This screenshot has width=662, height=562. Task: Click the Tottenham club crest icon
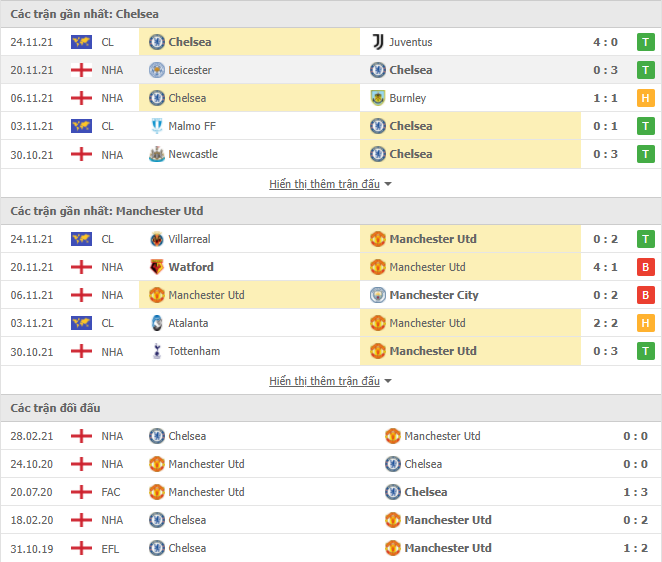pos(157,351)
